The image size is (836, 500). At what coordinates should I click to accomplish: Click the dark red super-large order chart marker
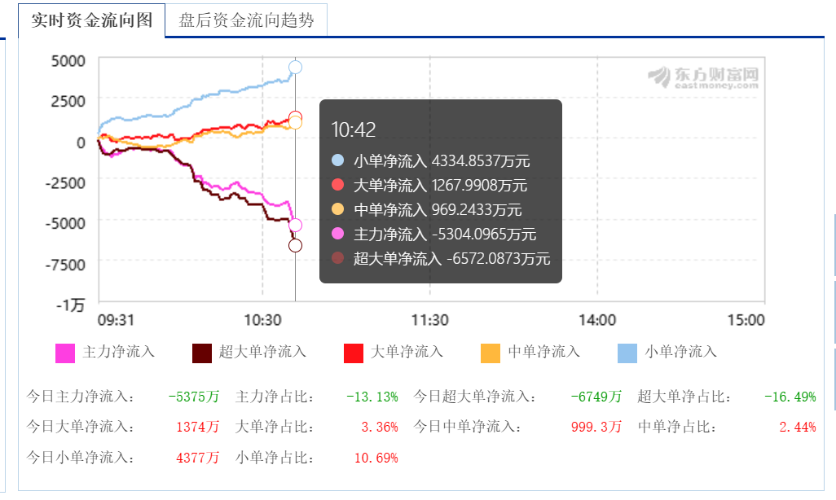coord(295,246)
